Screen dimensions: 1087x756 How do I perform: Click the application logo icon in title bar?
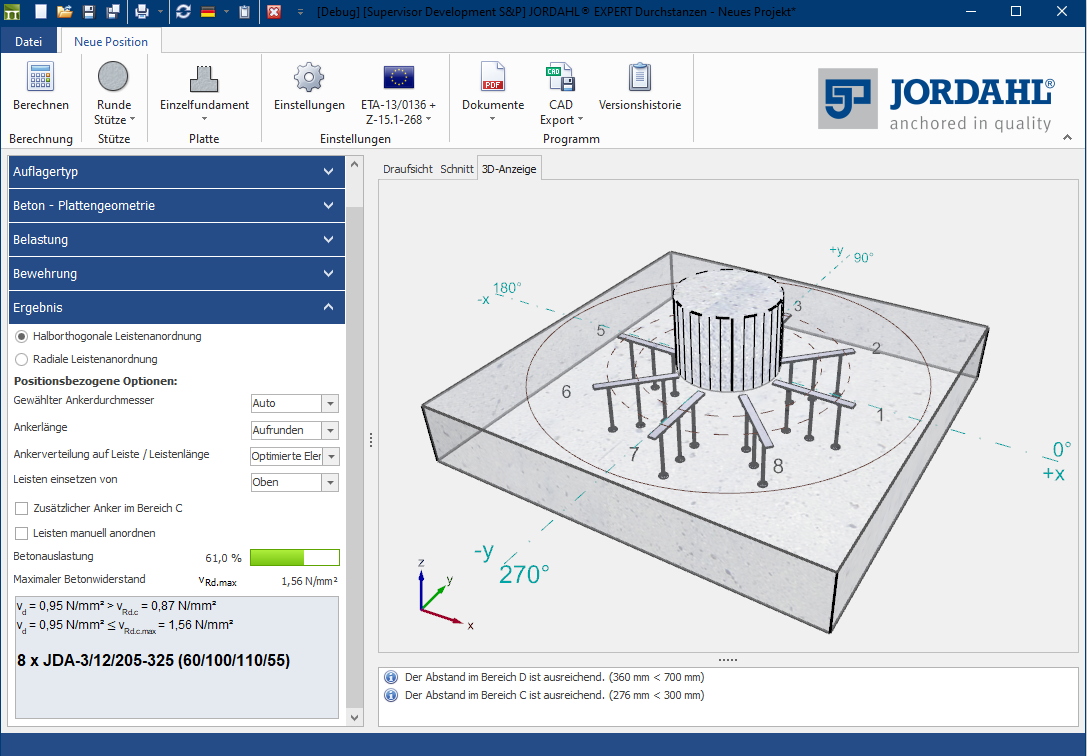tap(12, 11)
